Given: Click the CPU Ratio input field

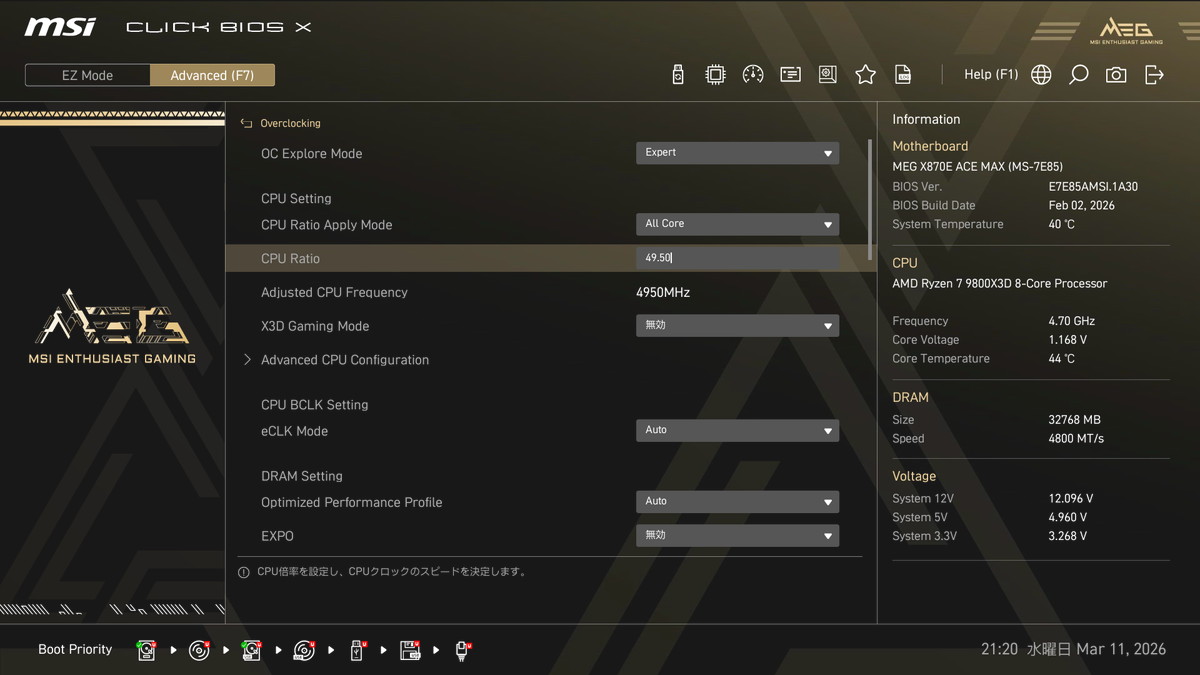Looking at the screenshot, I should [x=737, y=258].
